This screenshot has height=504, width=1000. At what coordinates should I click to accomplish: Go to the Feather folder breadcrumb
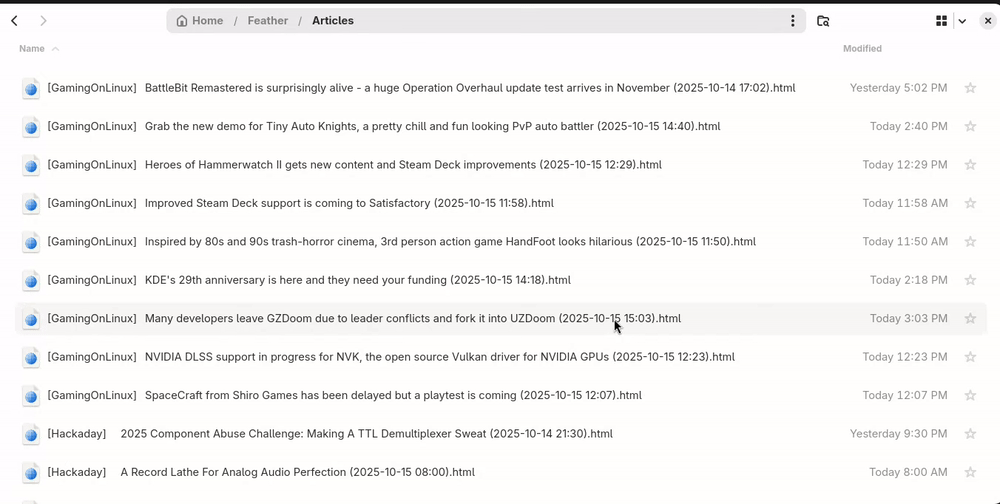(x=267, y=21)
